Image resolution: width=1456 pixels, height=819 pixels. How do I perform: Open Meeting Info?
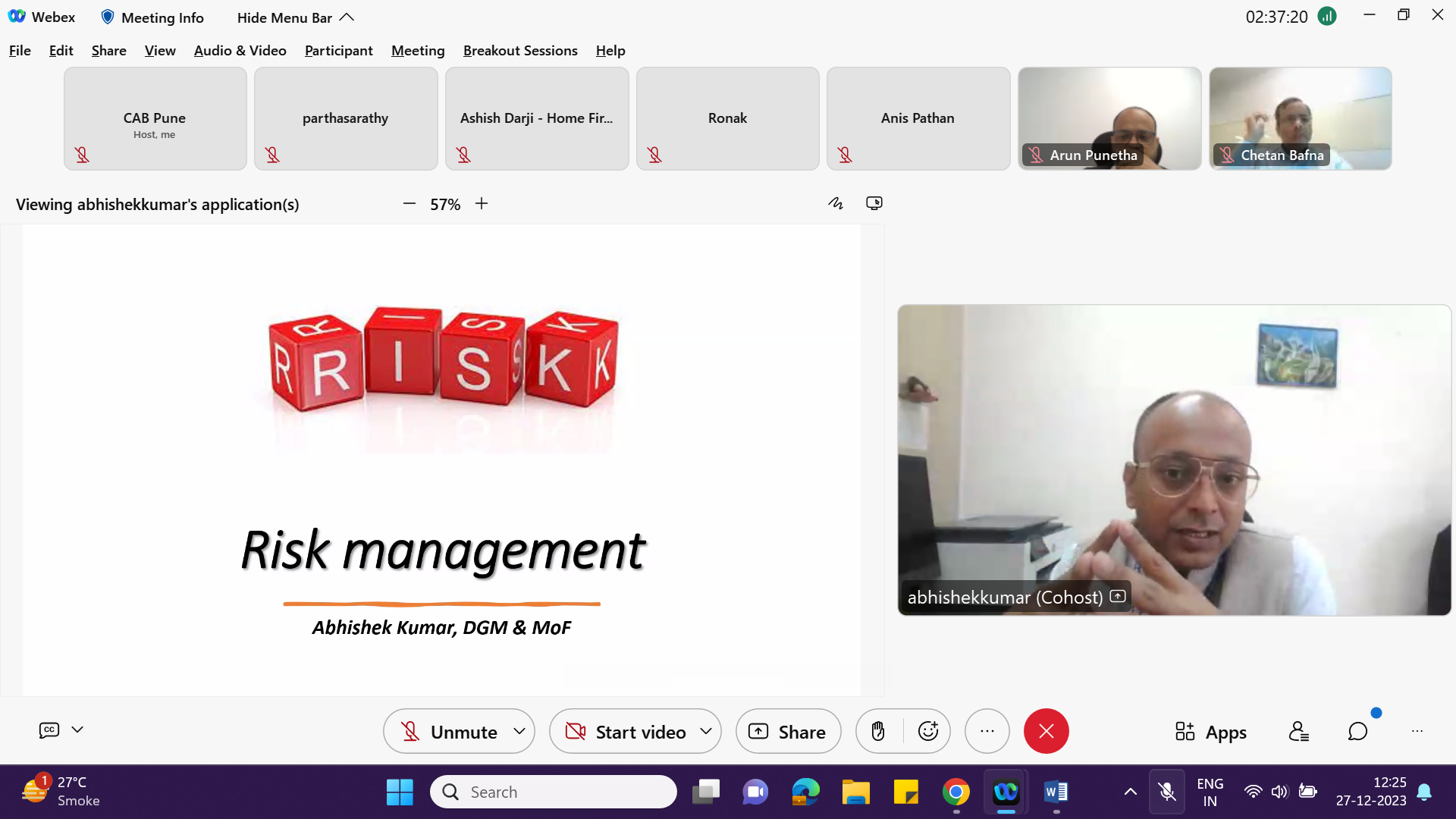click(x=152, y=17)
